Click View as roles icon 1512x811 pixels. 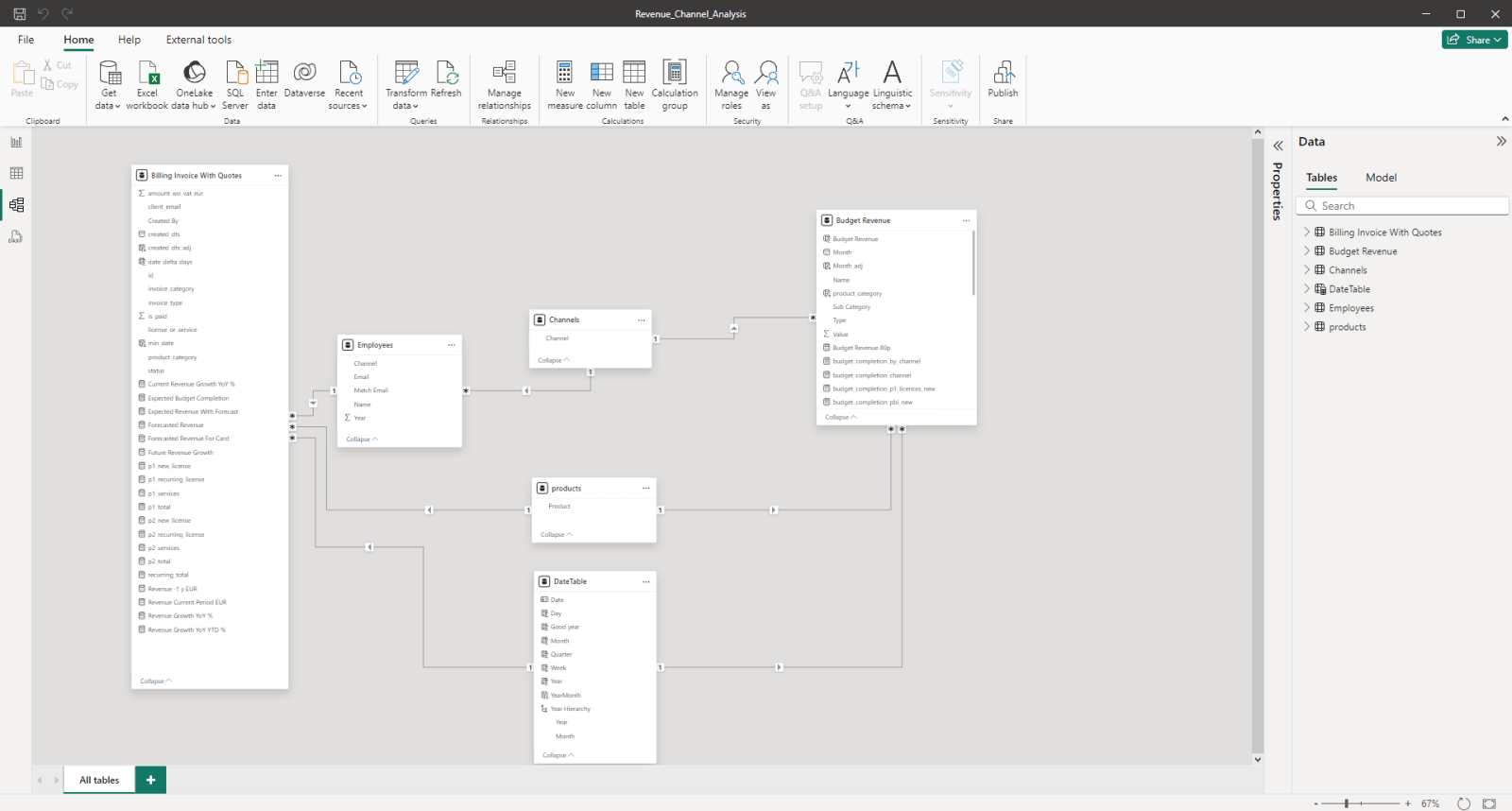(766, 72)
